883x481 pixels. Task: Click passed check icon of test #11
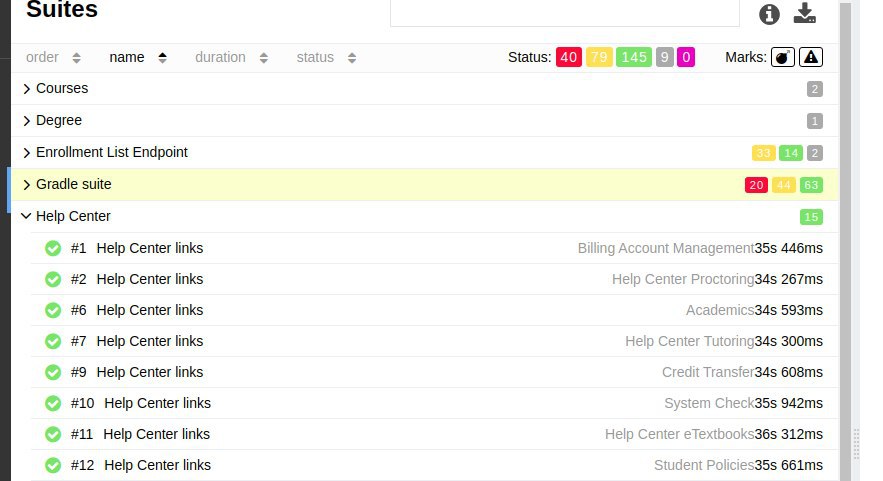coord(53,434)
